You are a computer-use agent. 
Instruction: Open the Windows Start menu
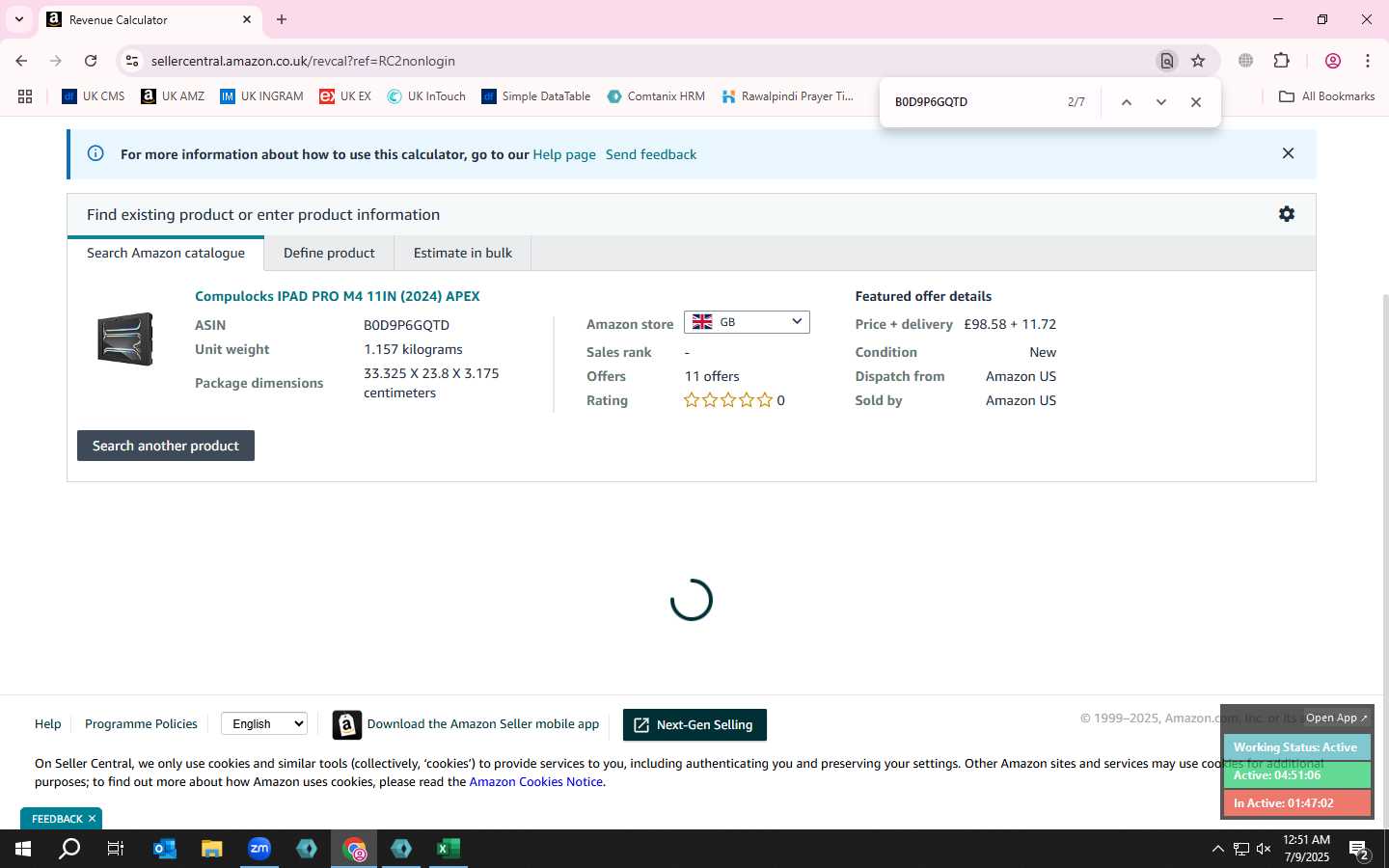tap(23, 849)
